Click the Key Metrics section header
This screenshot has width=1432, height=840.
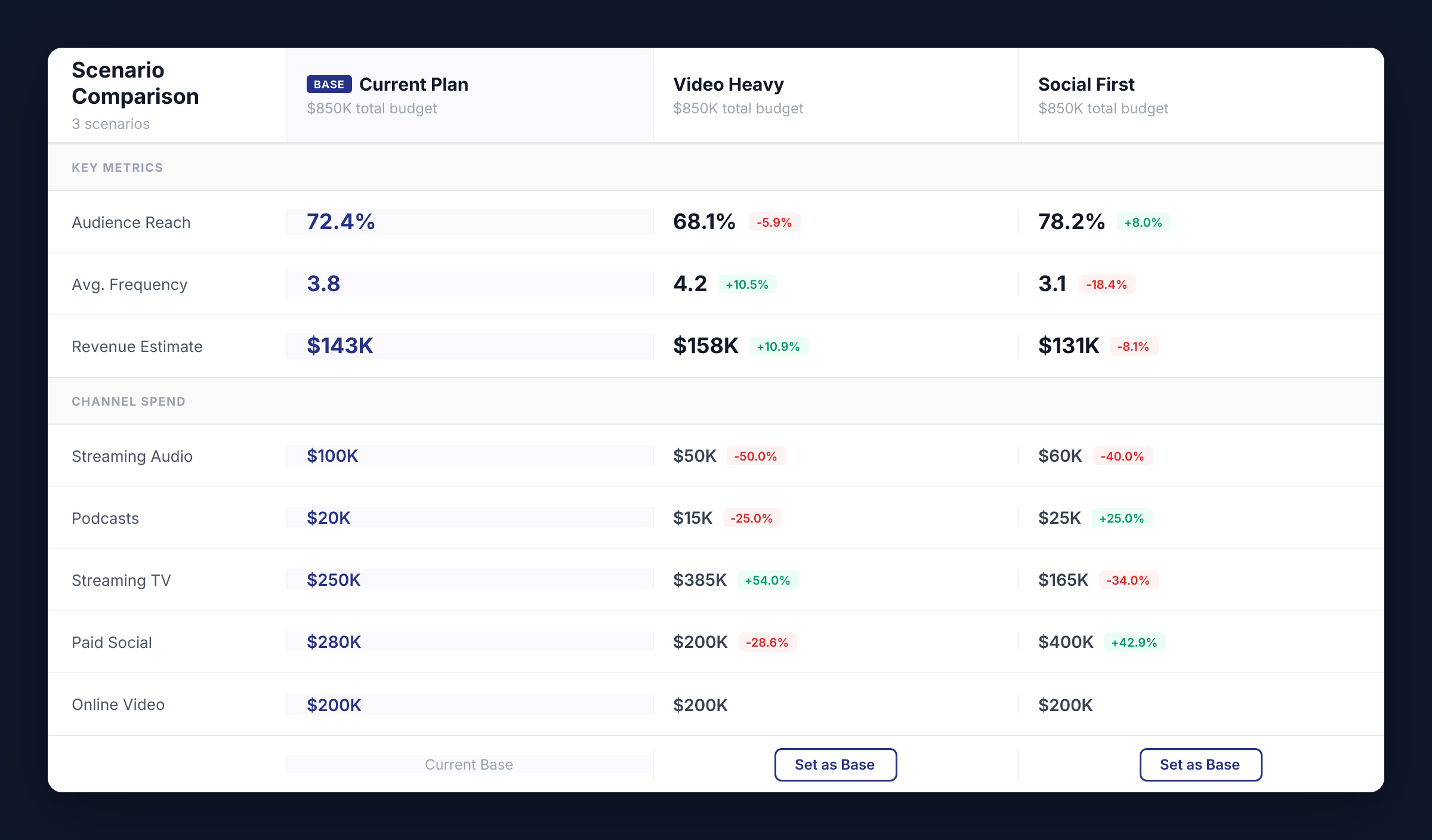pyautogui.click(x=117, y=168)
